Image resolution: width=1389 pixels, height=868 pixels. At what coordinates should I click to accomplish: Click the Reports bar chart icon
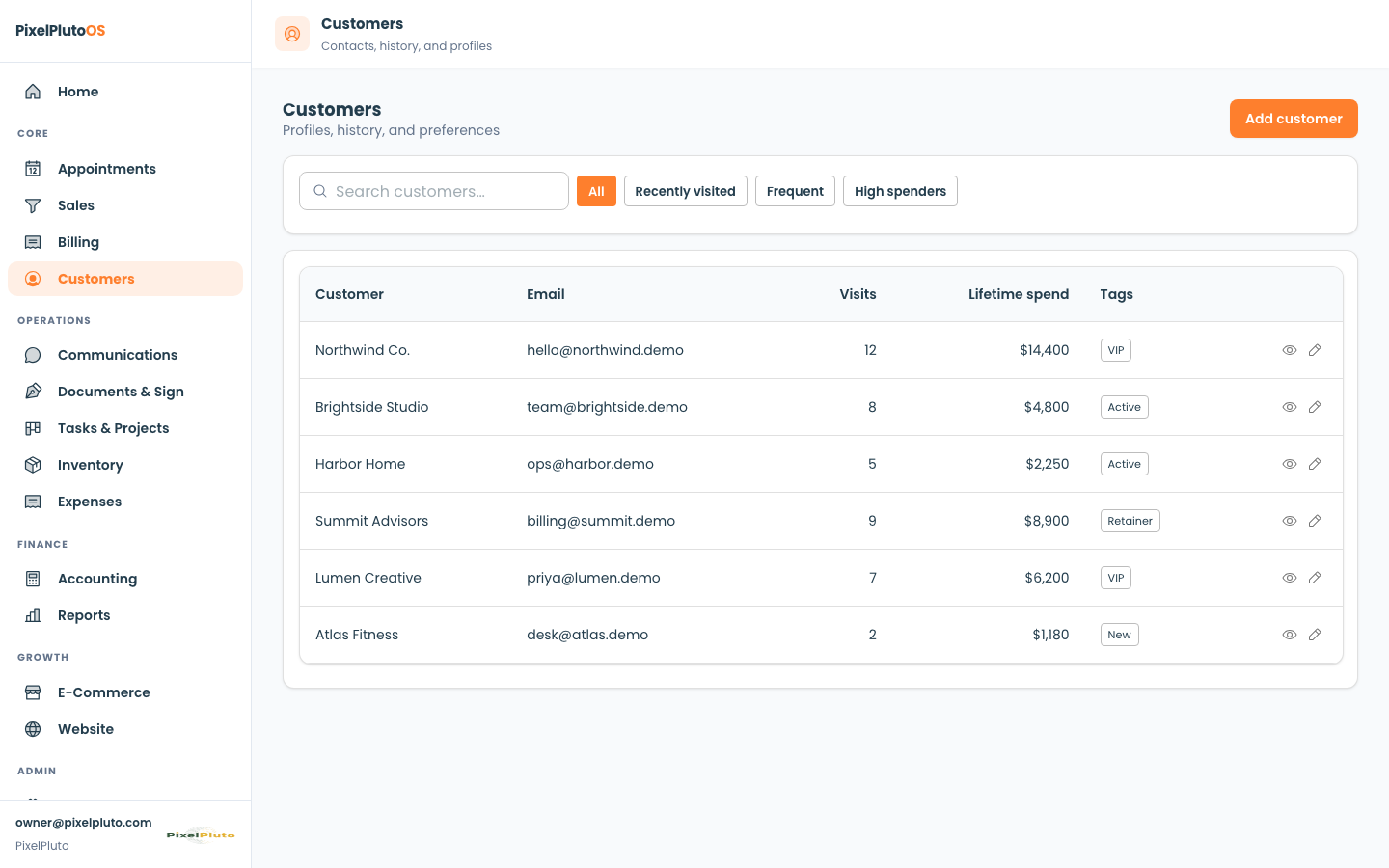pos(33,615)
